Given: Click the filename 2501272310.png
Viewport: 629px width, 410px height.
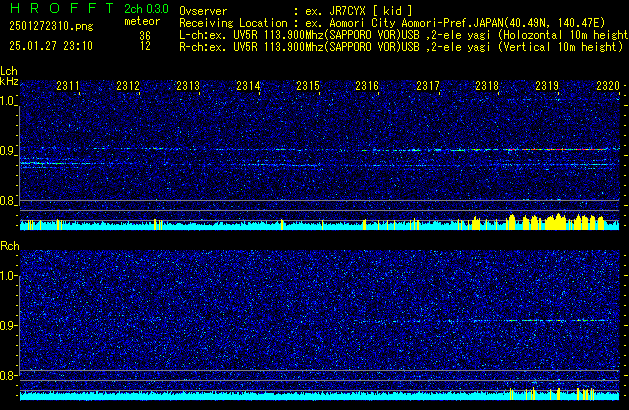Looking at the screenshot, I should pos(51,26).
